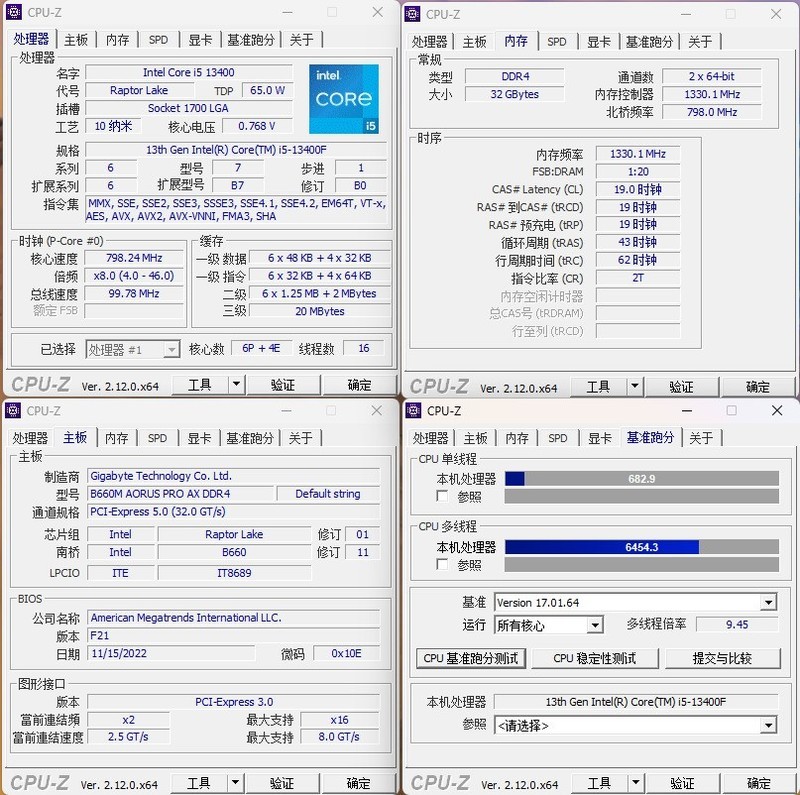This screenshot has width=800, height=795.
Task: Close the CPU-Z window showing the 主板 tab
Action: pos(377,410)
